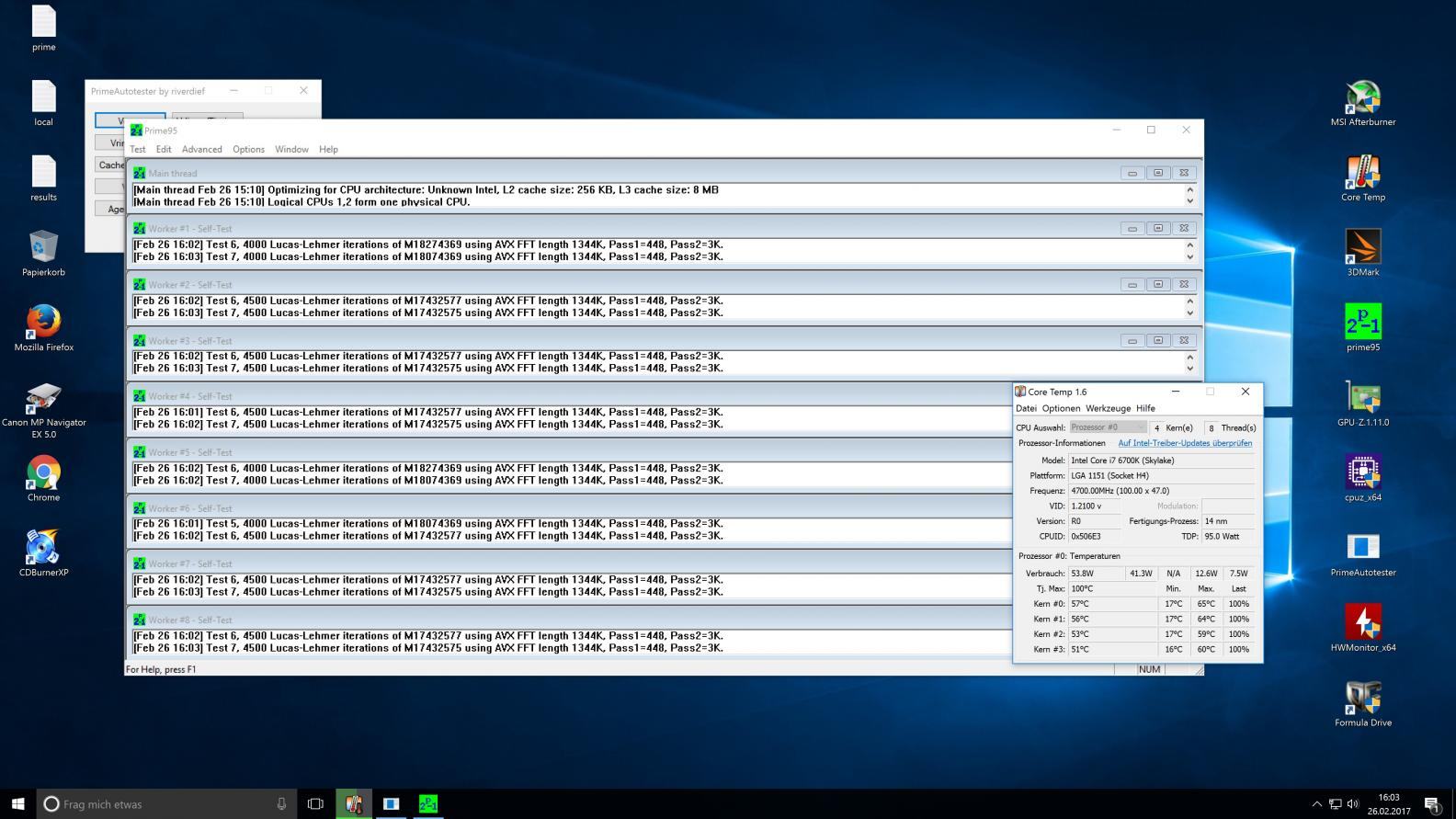Launch 3DMark desktop shortcut
The height and width of the screenshot is (819, 1456).
point(1363,253)
